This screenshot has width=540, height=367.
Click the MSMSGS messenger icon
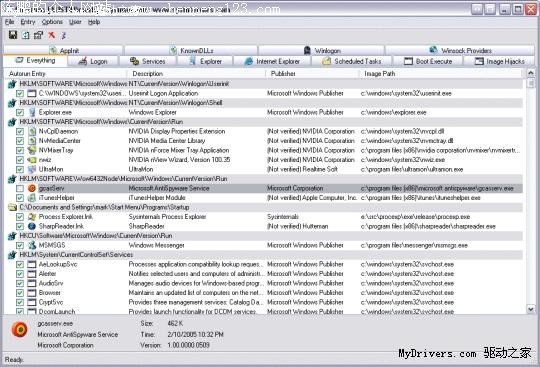[x=32, y=245]
